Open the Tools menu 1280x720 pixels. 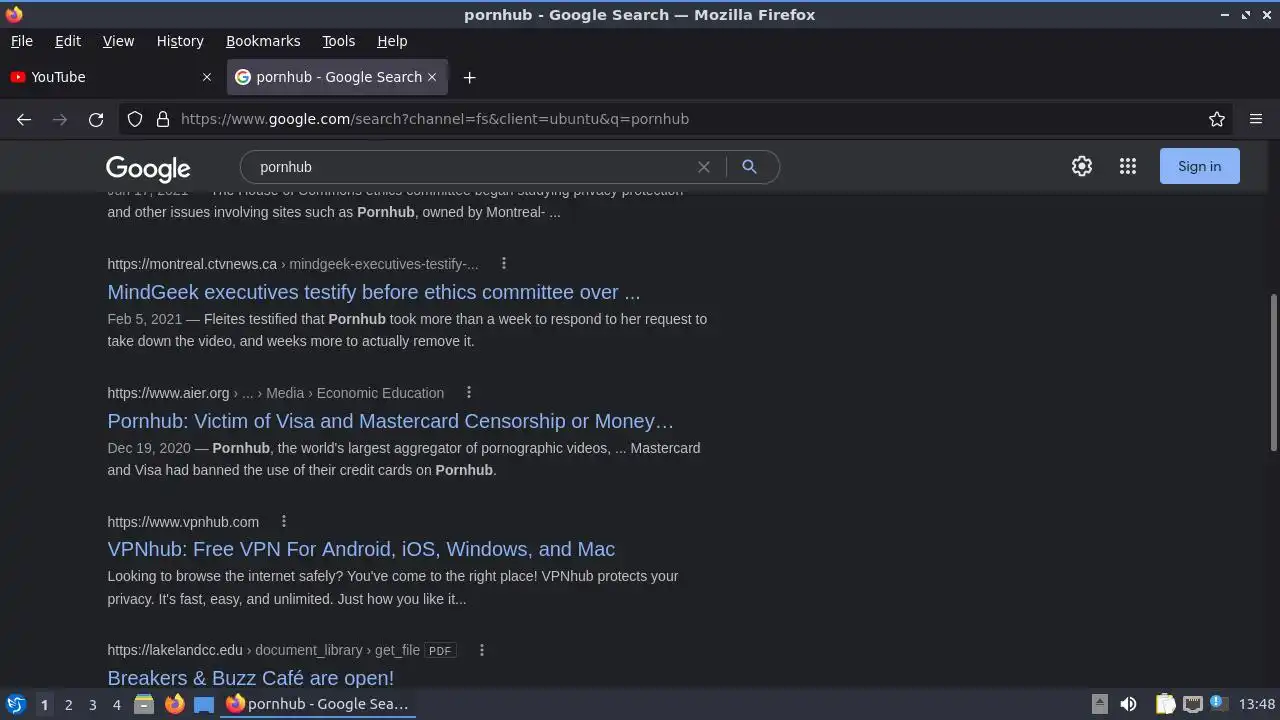pos(339,41)
